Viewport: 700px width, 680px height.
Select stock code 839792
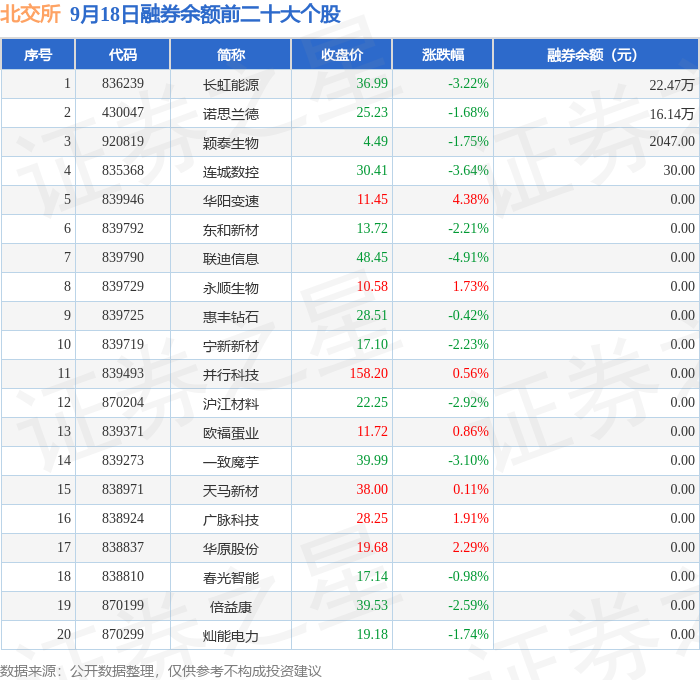click(123, 229)
